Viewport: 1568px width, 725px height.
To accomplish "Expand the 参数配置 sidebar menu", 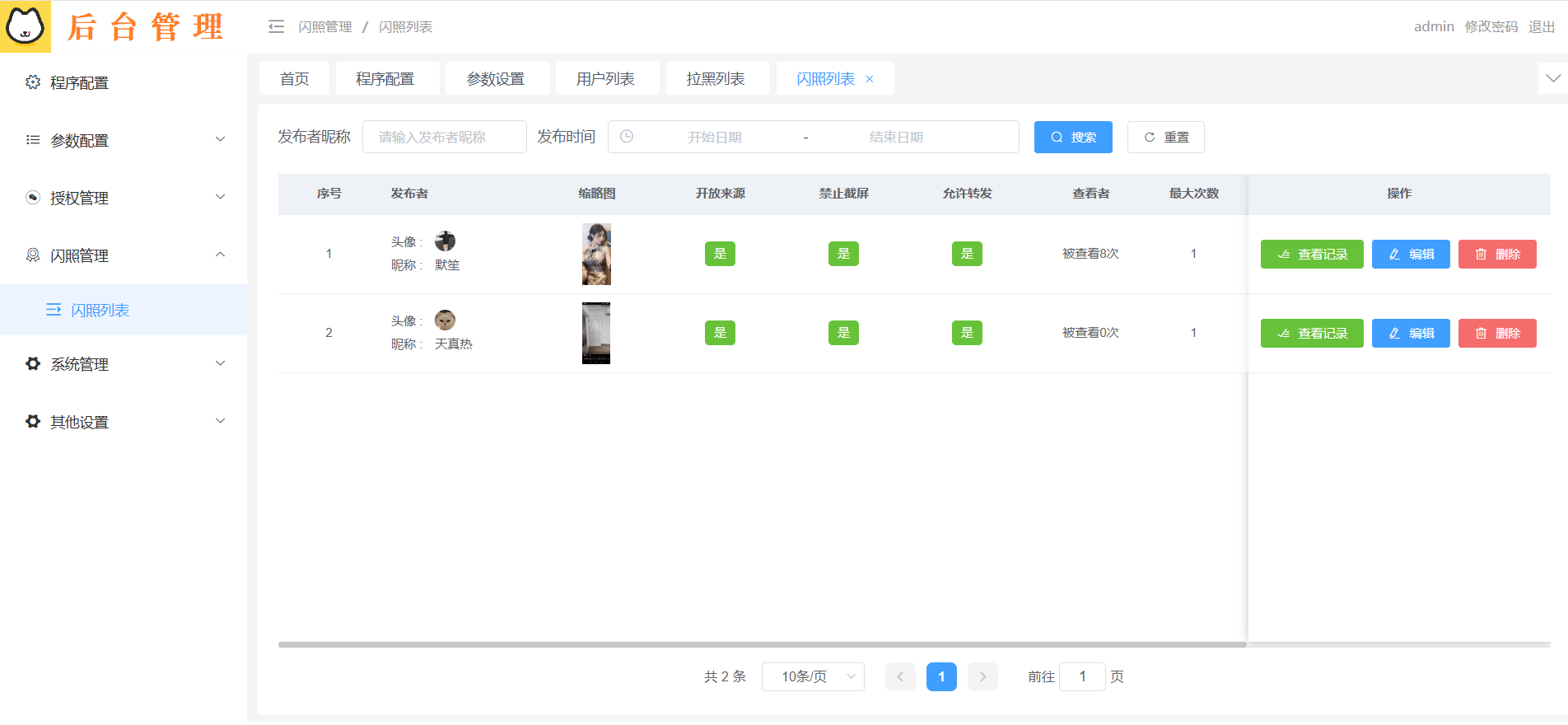I will click(x=124, y=140).
